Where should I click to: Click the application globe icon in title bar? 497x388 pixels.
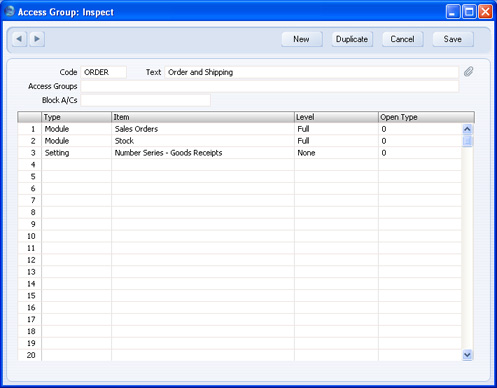point(9,11)
